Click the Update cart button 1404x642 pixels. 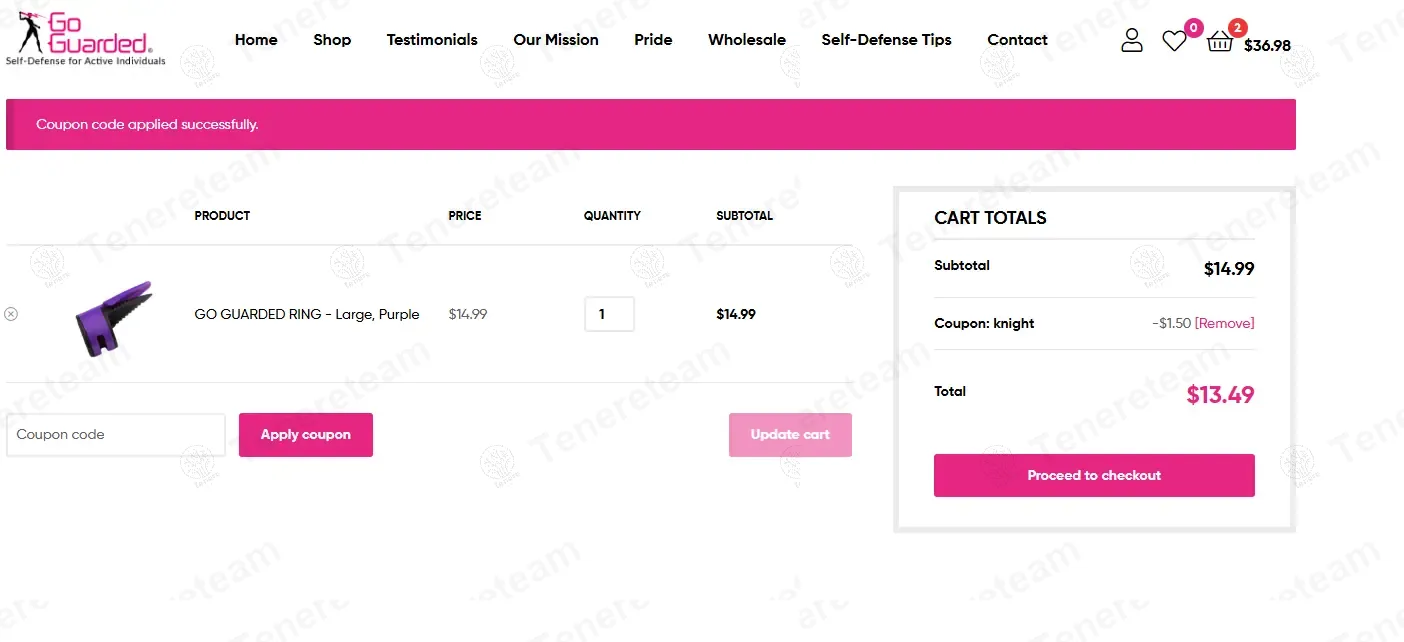point(790,435)
